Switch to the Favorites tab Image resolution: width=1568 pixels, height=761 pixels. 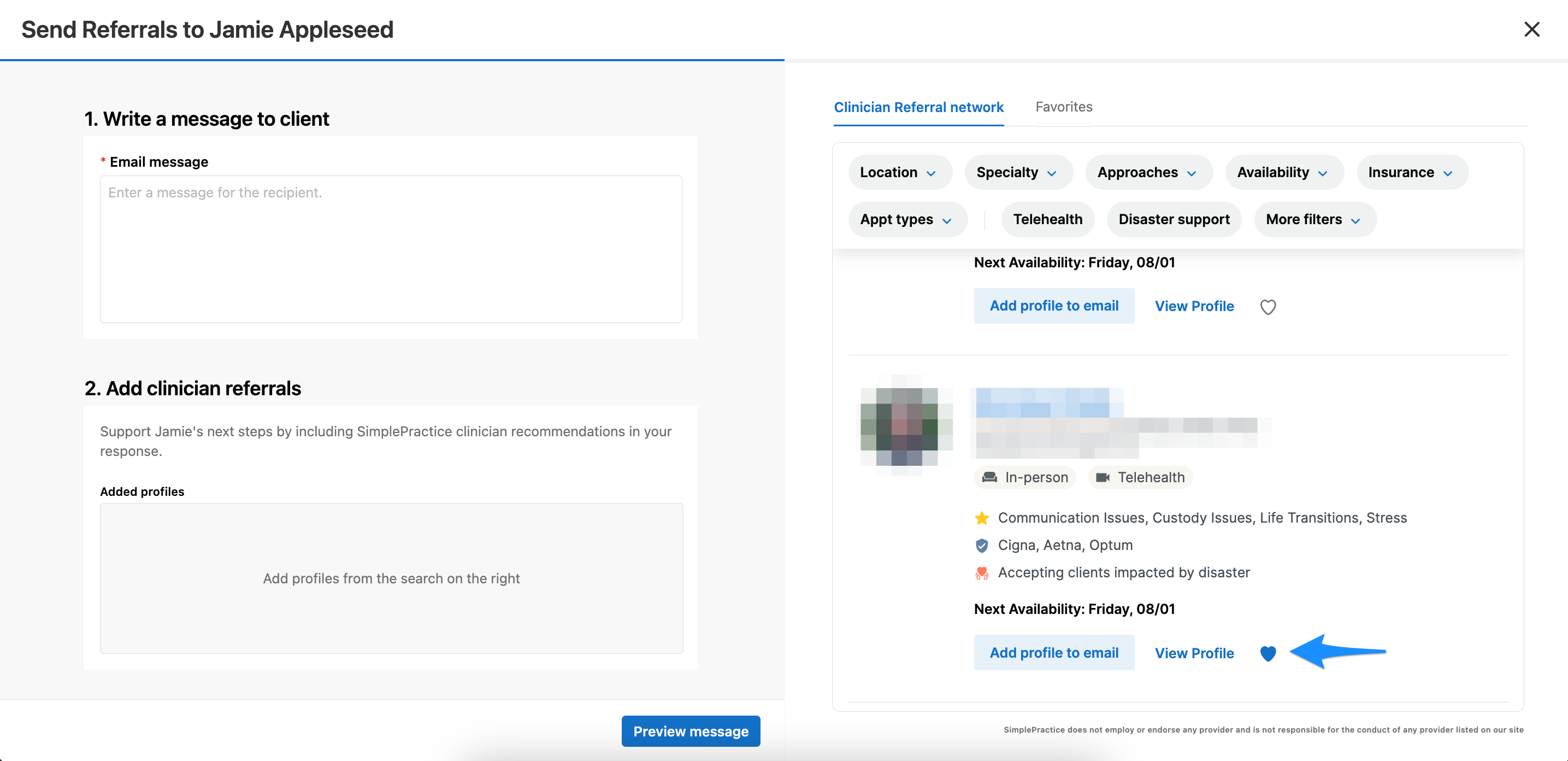1063,107
